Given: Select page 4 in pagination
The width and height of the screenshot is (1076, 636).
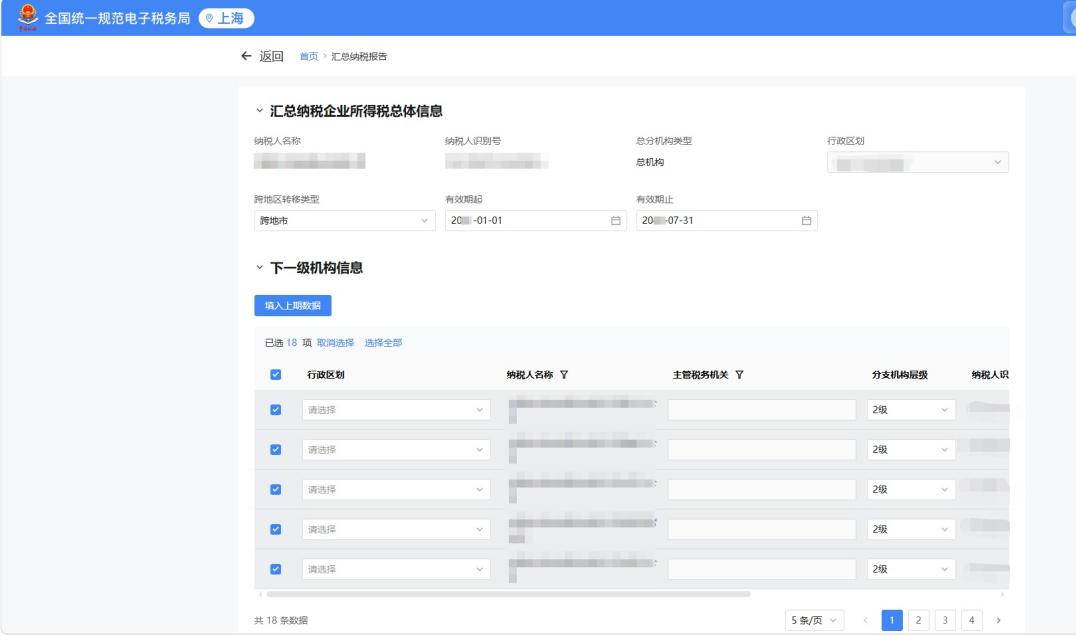Looking at the screenshot, I should pyautogui.click(x=972, y=620).
